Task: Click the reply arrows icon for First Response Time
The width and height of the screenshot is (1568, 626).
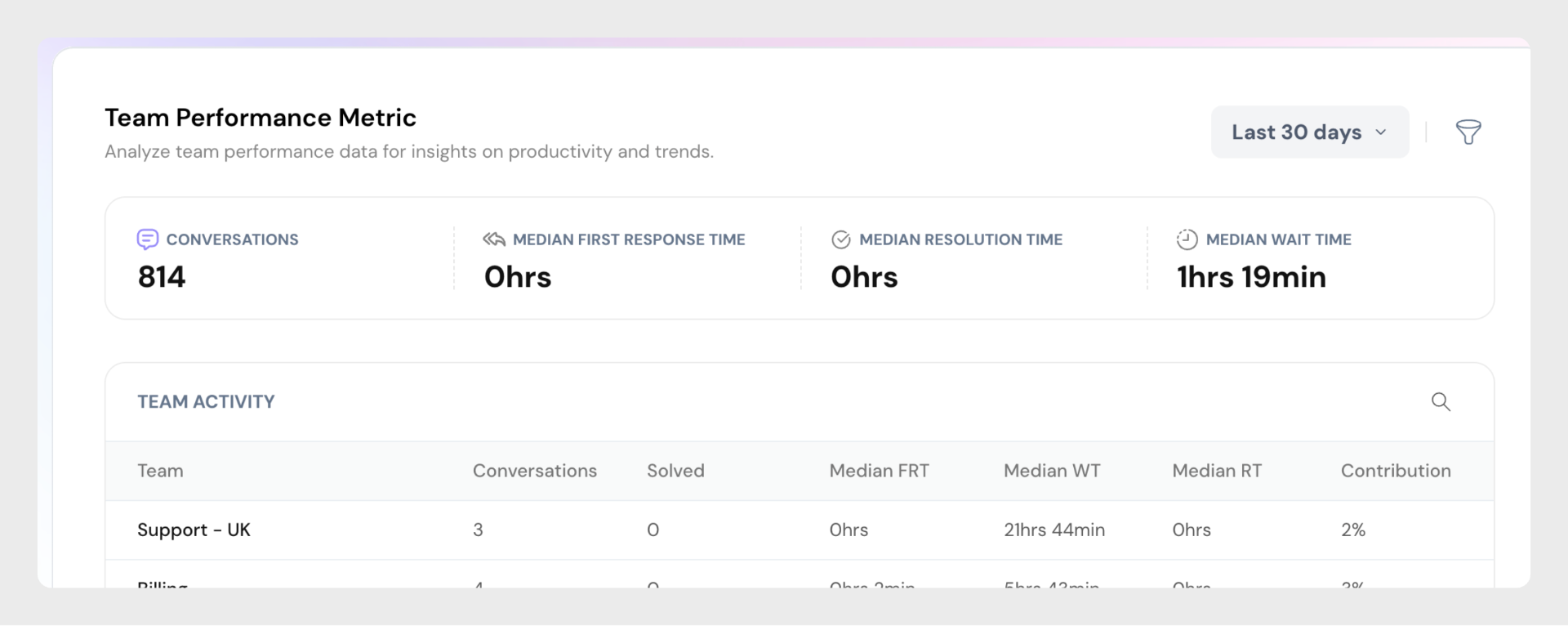Action: point(494,239)
